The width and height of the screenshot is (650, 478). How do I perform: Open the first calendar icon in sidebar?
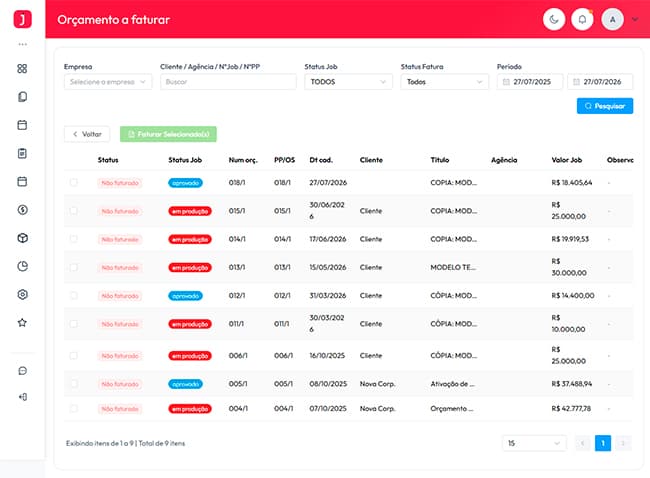coord(22,125)
